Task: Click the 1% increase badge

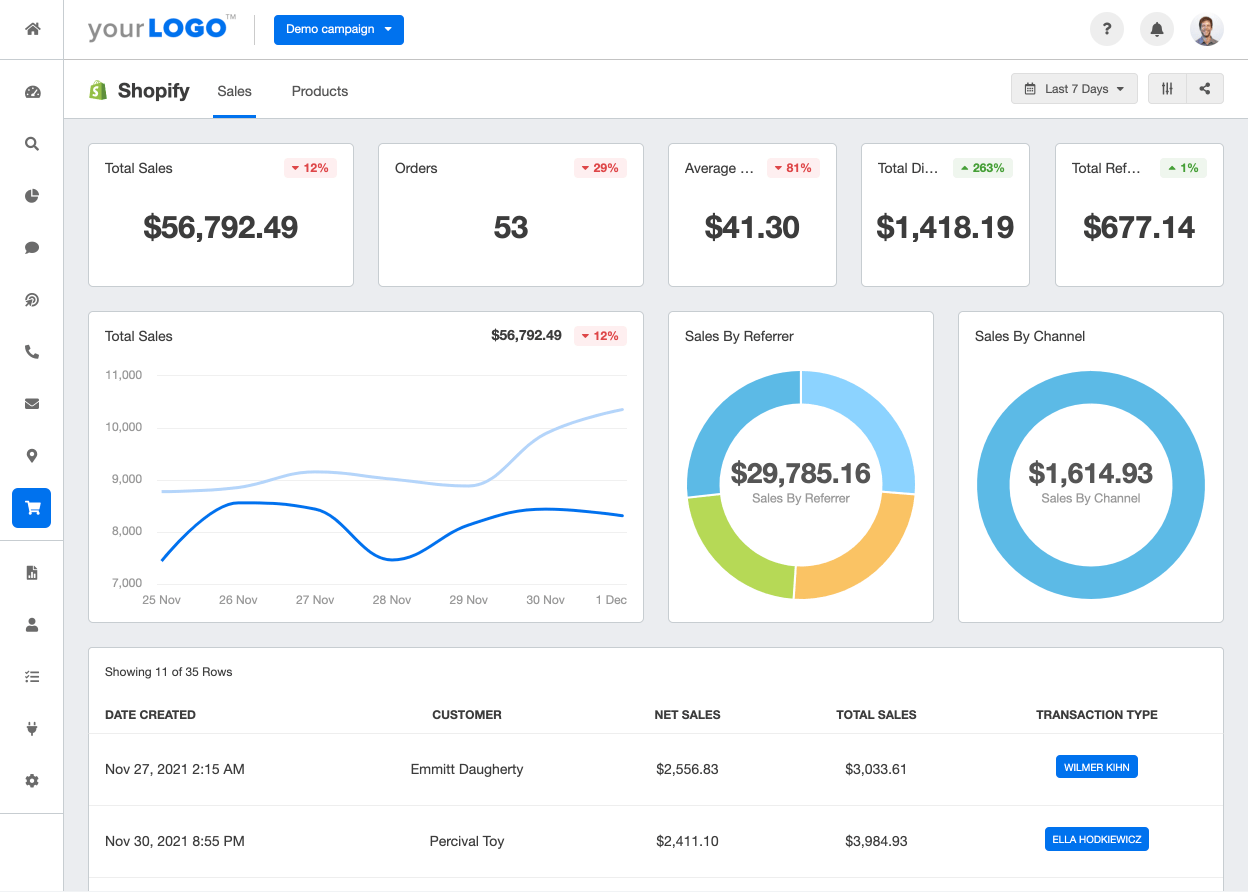Action: coord(1183,168)
